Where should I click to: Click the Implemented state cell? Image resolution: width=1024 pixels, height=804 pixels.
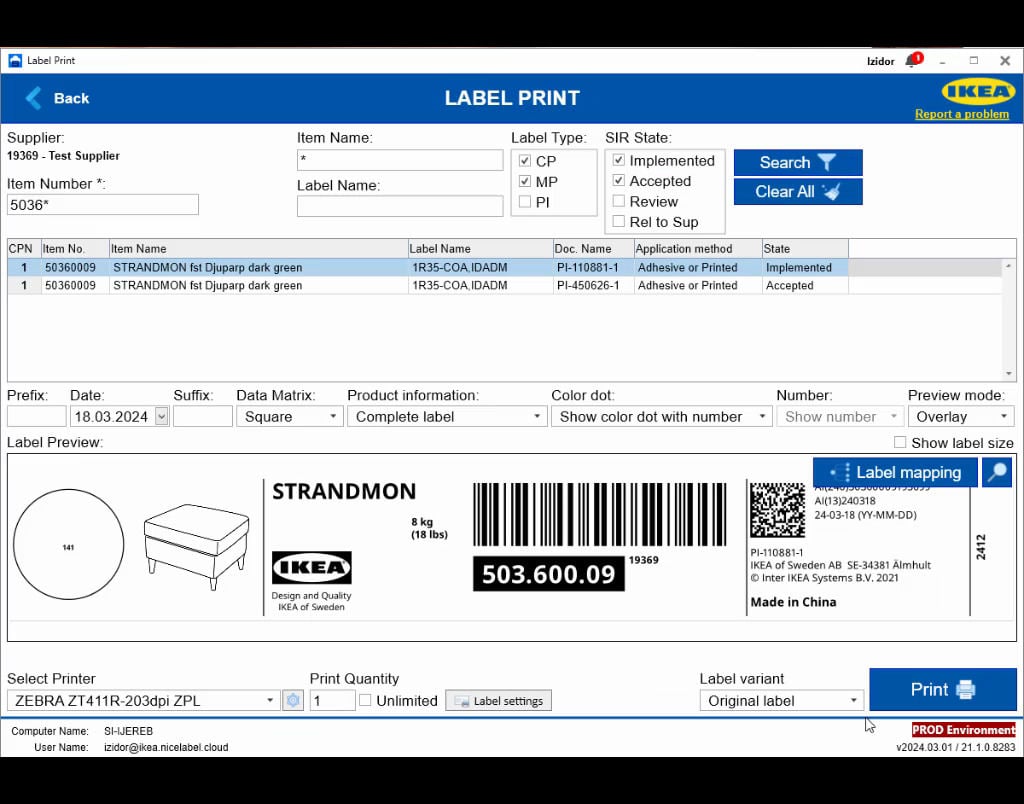click(805, 267)
